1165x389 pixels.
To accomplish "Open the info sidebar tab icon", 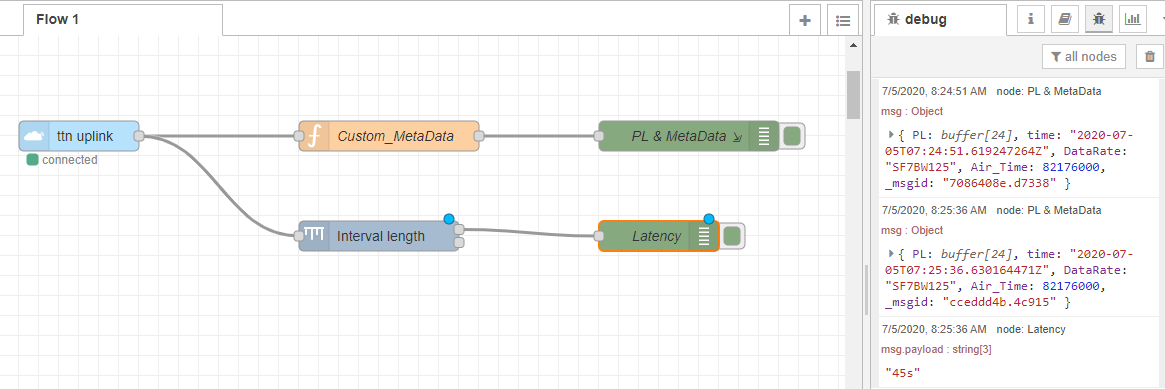I will (1031, 19).
